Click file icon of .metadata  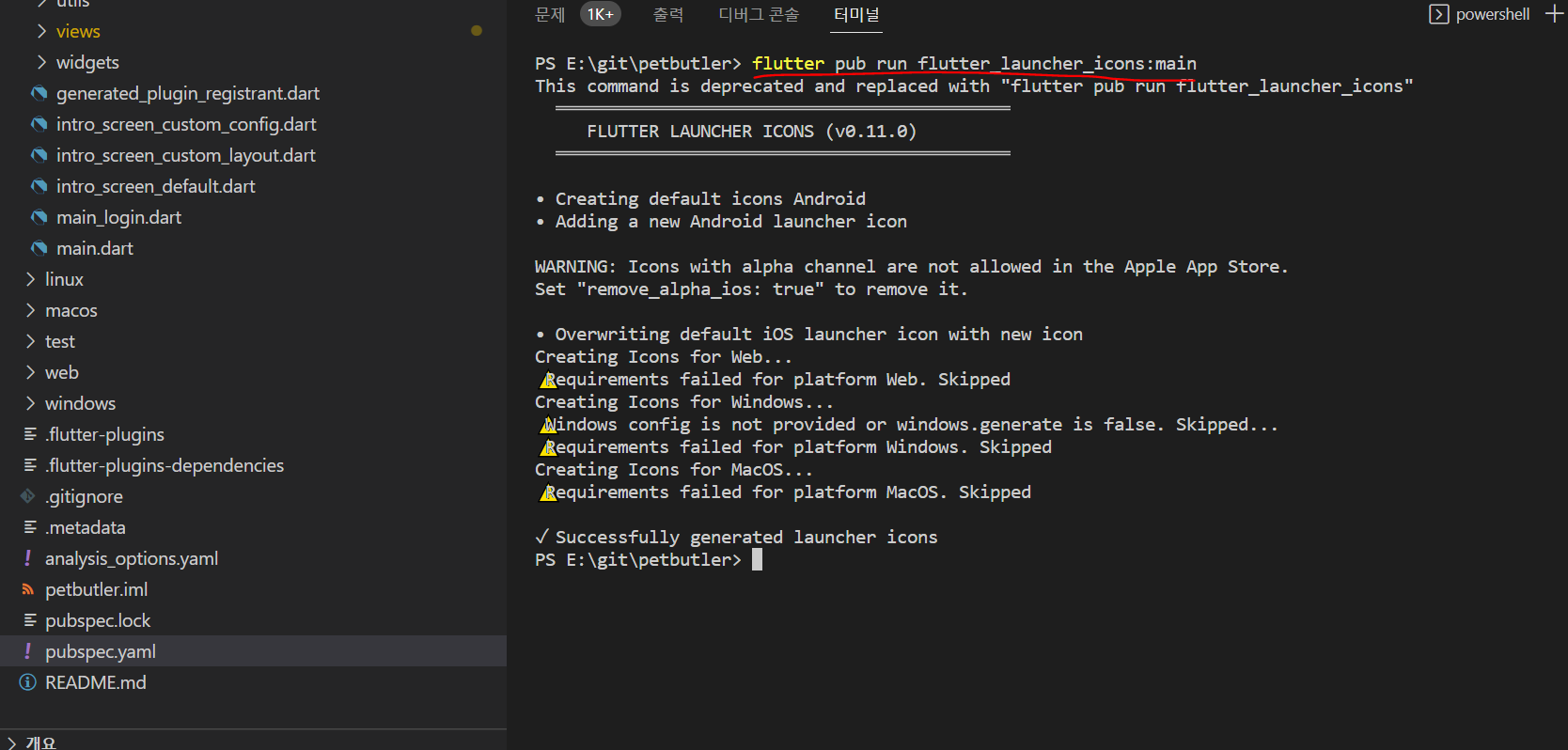[30, 527]
